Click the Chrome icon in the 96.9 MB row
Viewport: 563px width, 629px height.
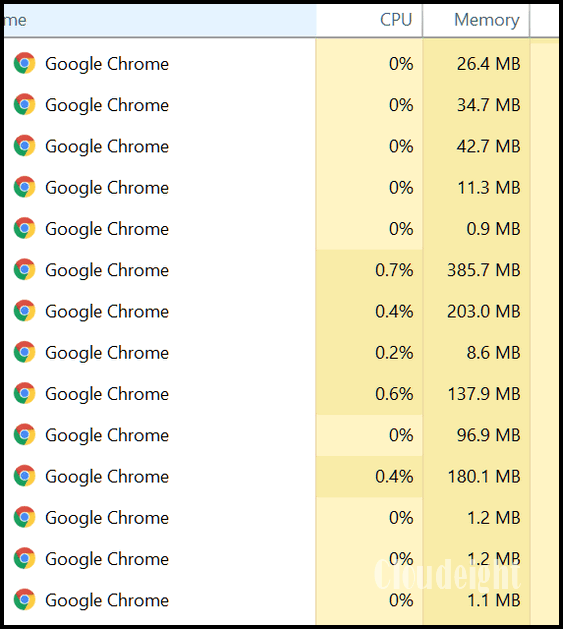24,435
